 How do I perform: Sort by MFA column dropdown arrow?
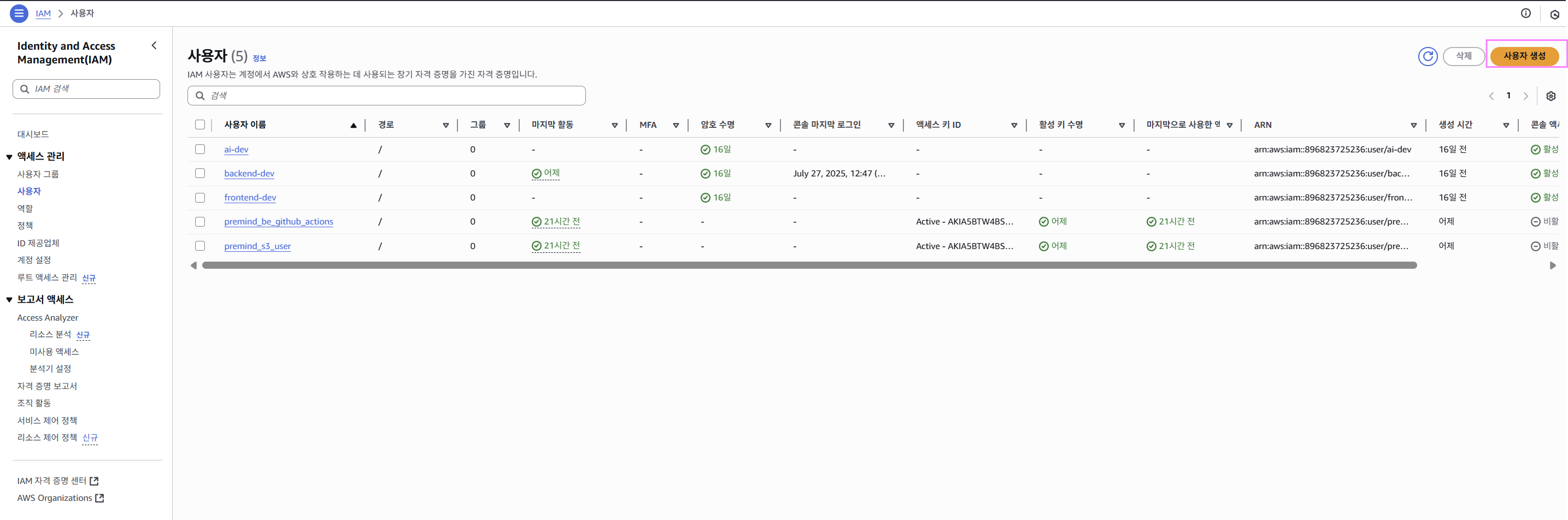[676, 125]
